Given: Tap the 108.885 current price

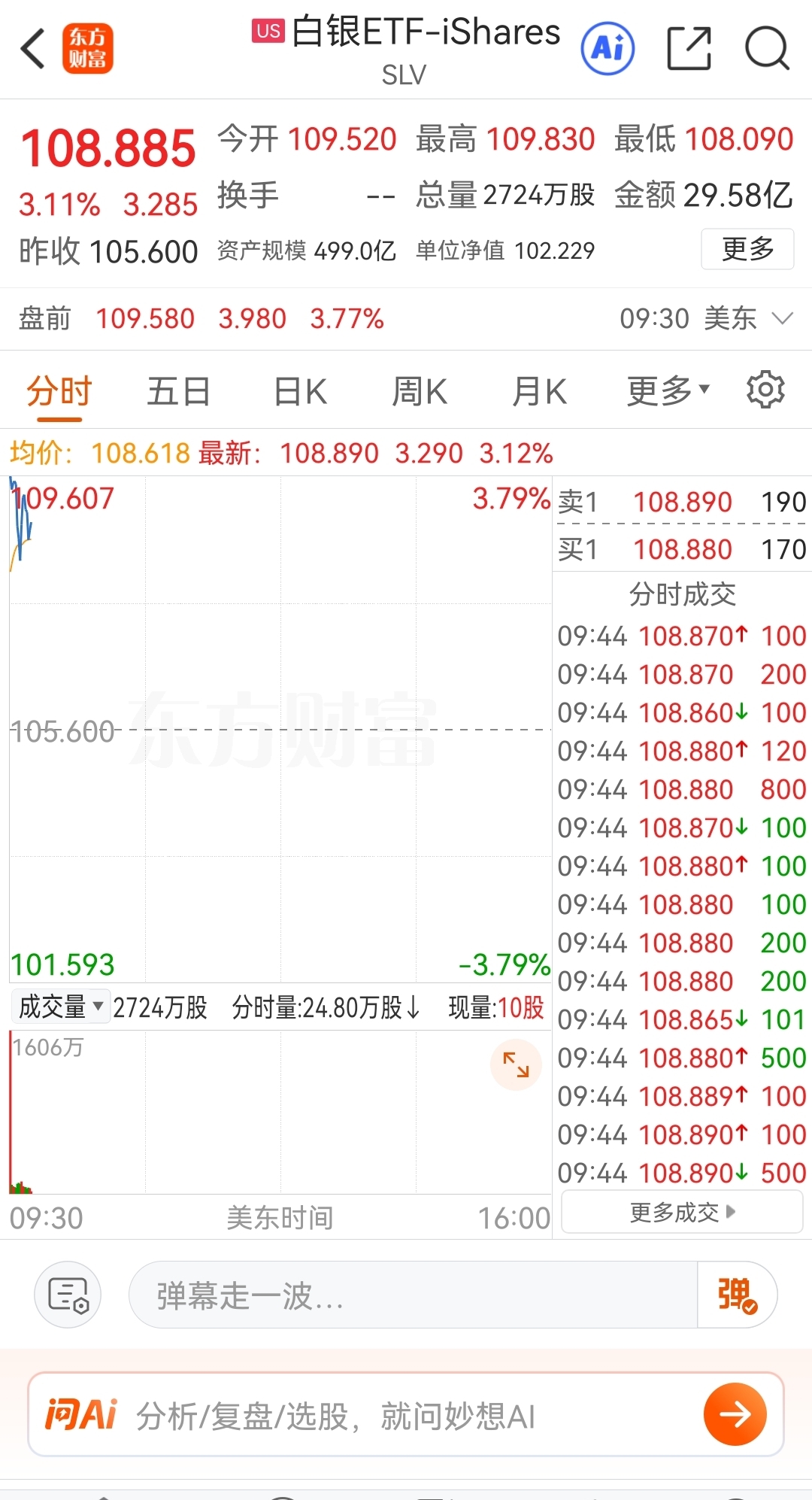Looking at the screenshot, I should [108, 148].
